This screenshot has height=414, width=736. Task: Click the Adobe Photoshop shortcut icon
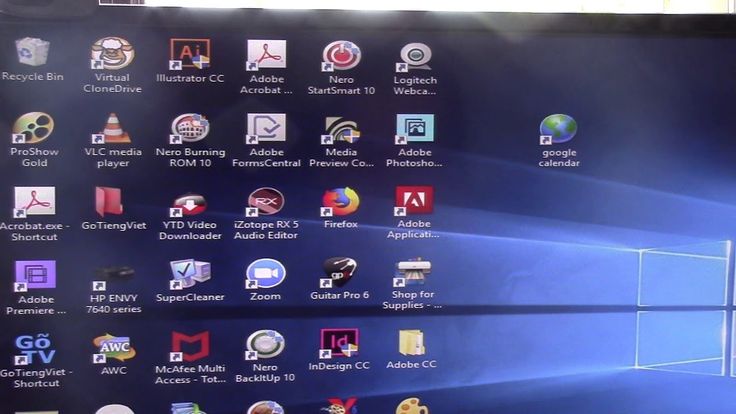point(414,129)
